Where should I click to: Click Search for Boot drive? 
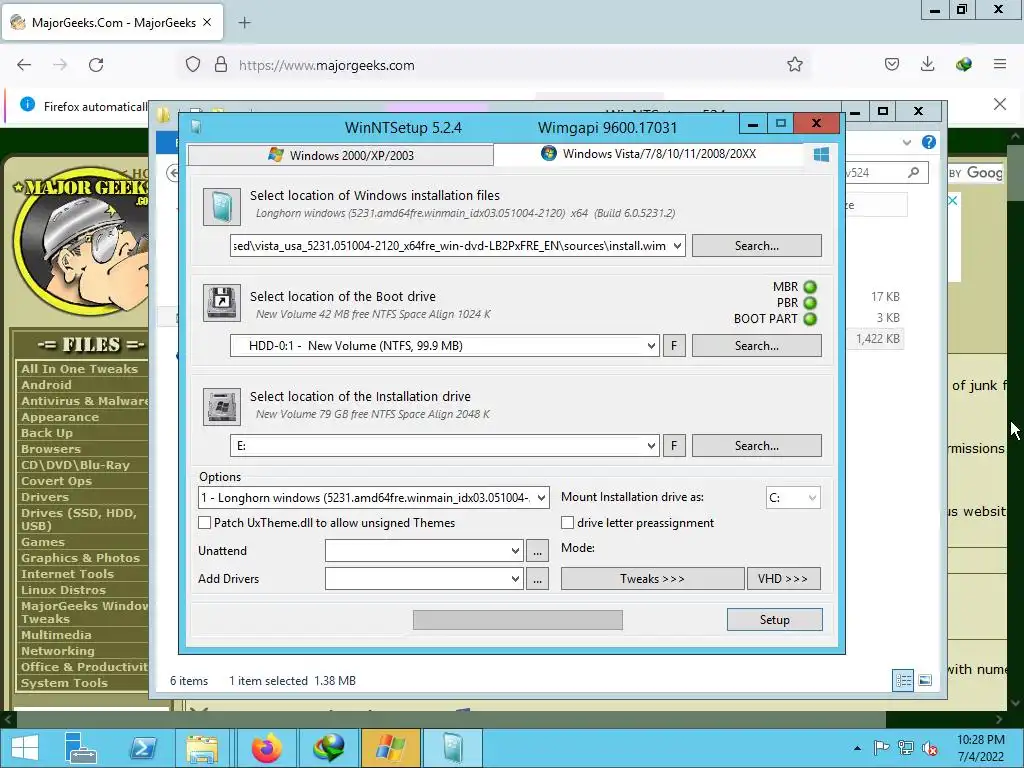coord(756,345)
